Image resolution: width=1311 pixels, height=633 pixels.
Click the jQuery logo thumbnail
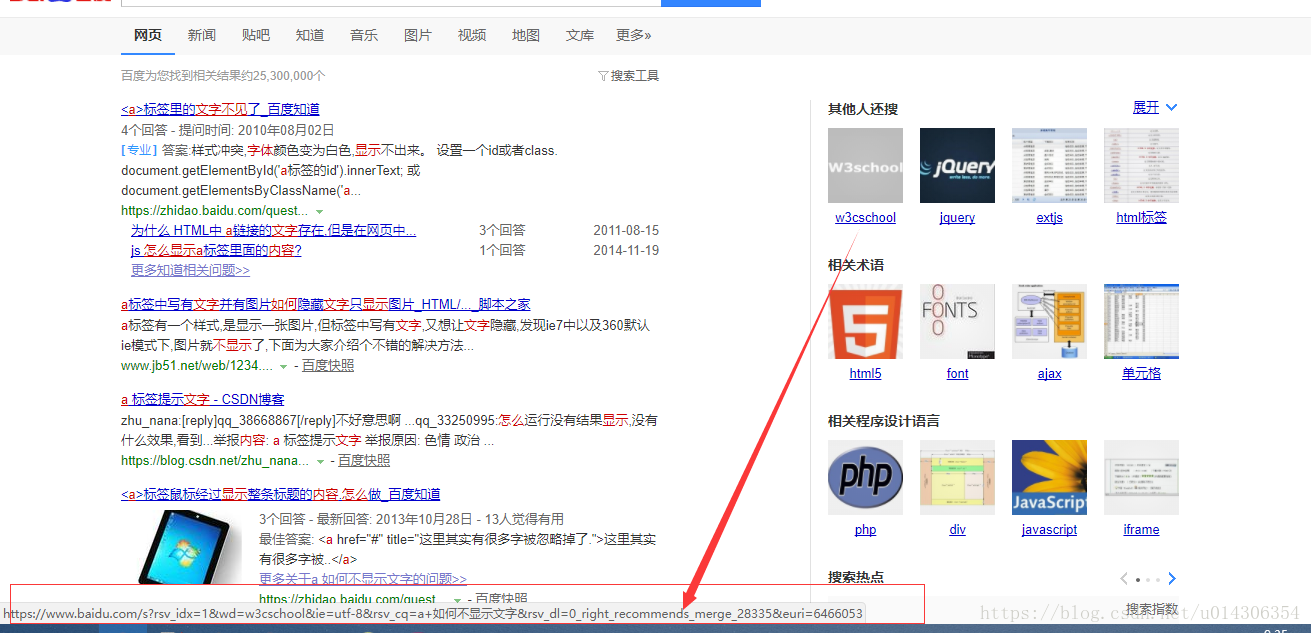tap(957, 165)
